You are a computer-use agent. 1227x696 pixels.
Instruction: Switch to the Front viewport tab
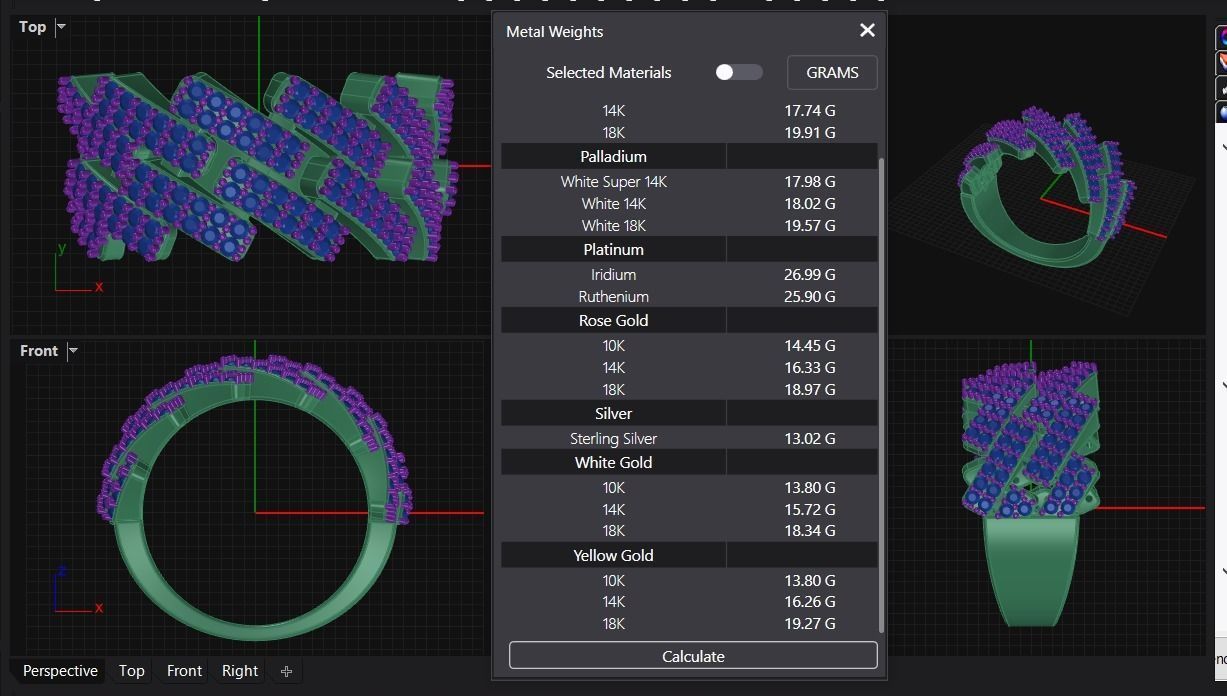coord(184,671)
